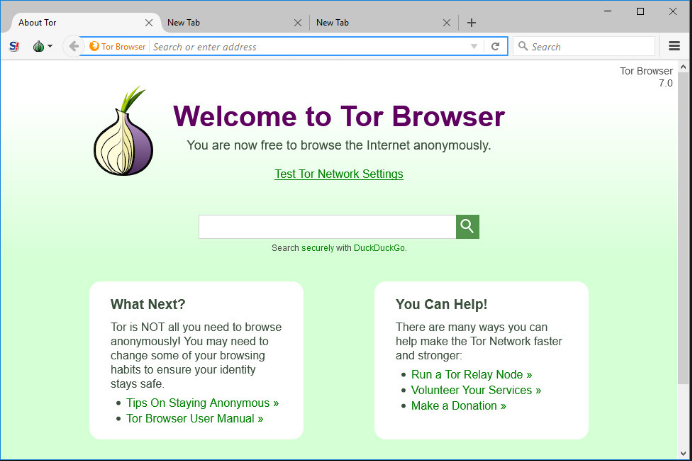This screenshot has width=692, height=461.
Task: Click the toolbar Search box
Action: coord(584,46)
